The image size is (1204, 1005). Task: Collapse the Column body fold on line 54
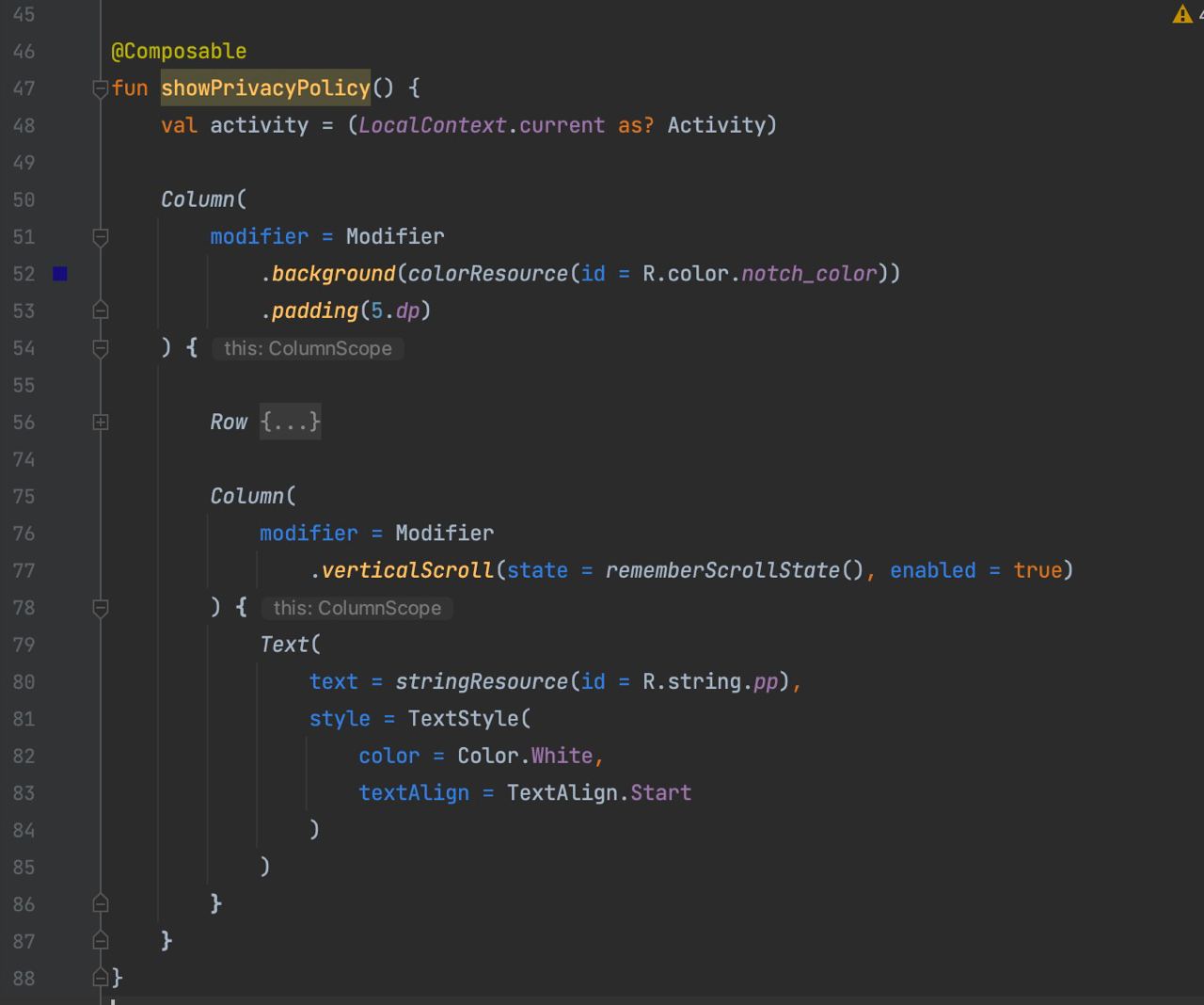(x=101, y=348)
